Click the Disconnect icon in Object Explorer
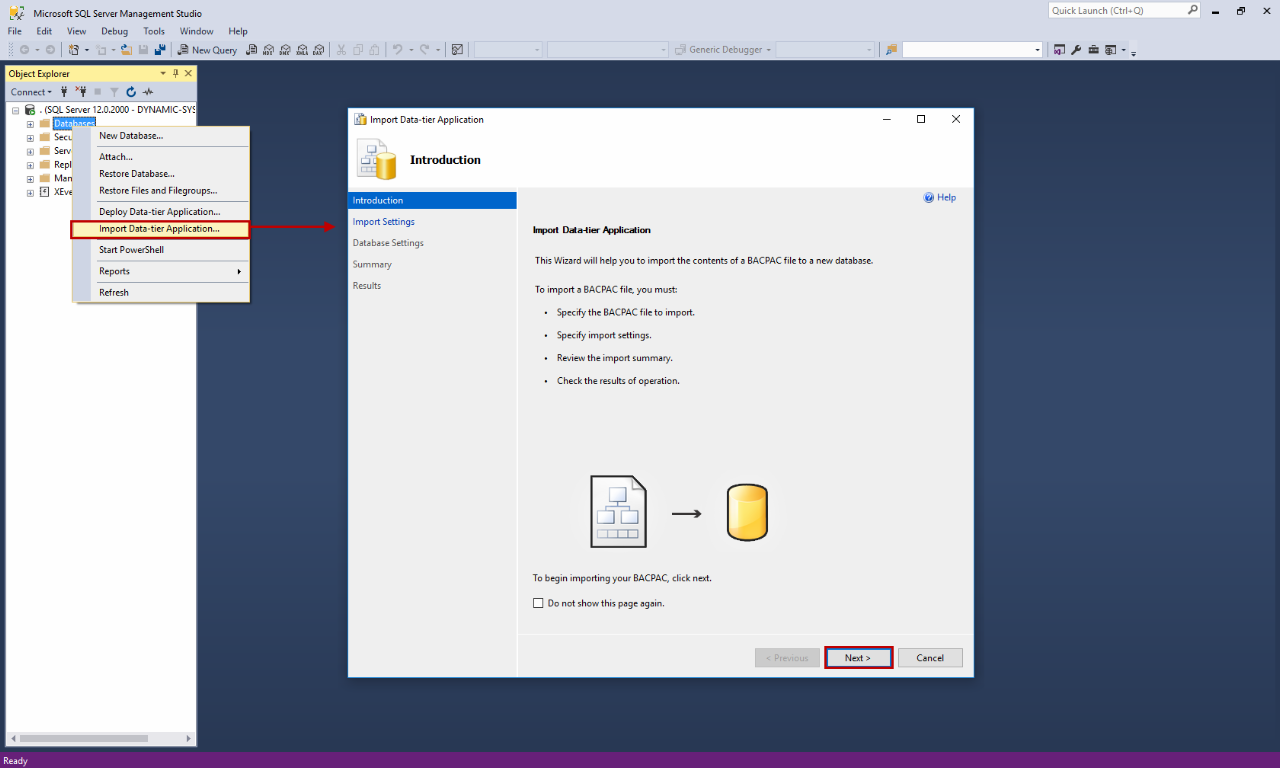1280x768 pixels. [x=81, y=92]
